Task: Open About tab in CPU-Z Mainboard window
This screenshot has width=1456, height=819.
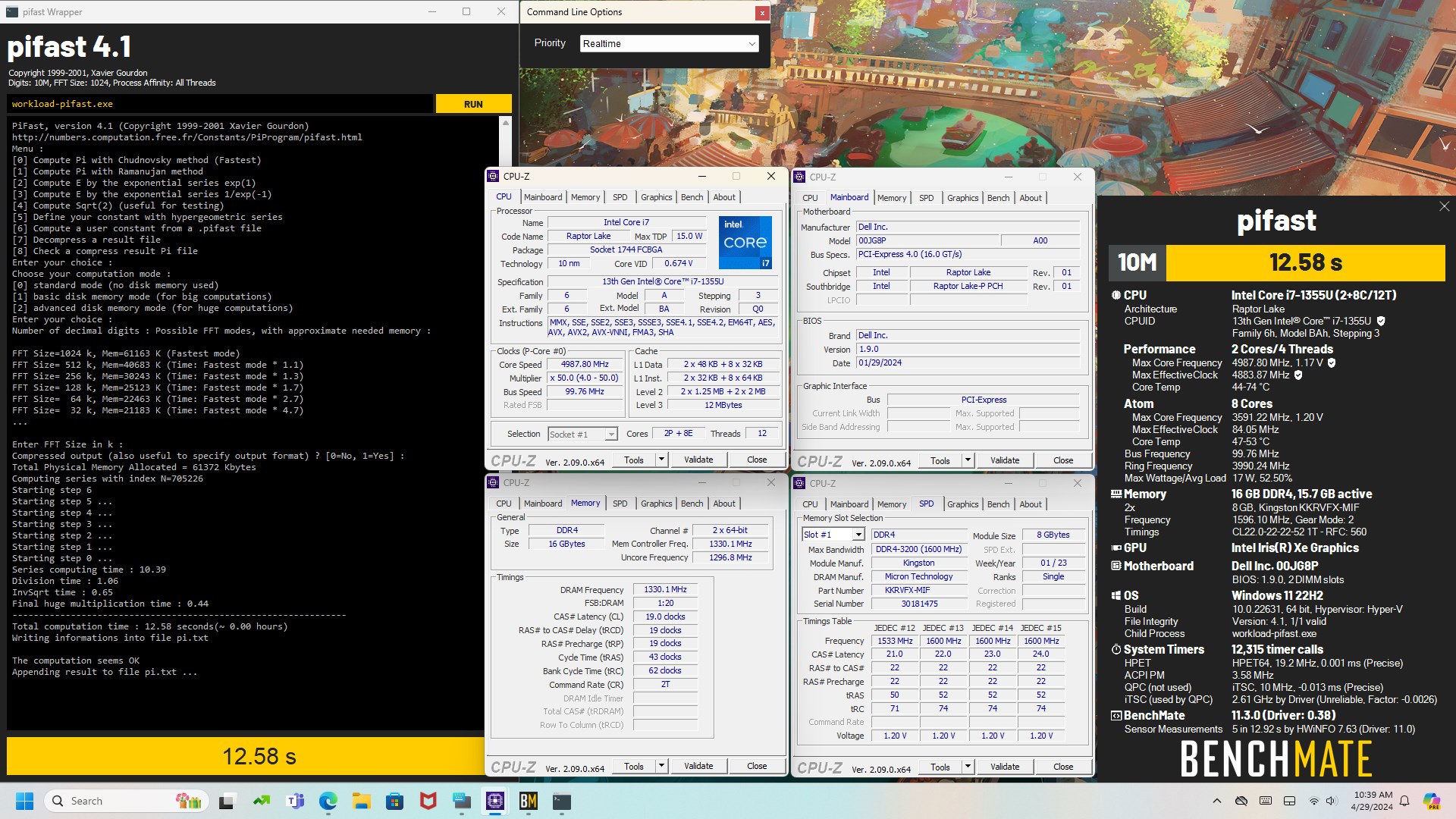Action: point(1030,198)
